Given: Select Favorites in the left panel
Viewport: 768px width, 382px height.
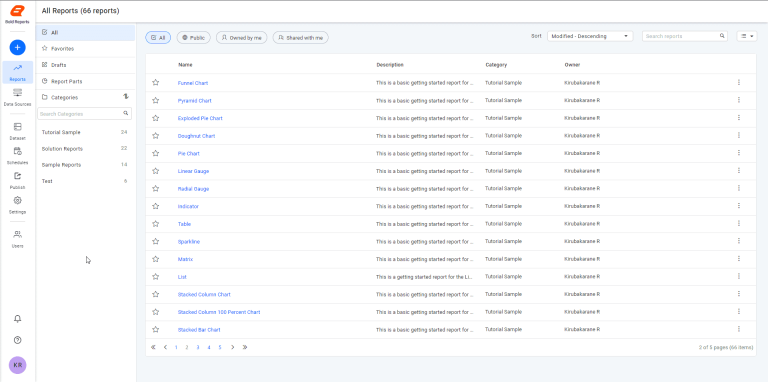Looking at the screenshot, I should coord(85,49).
